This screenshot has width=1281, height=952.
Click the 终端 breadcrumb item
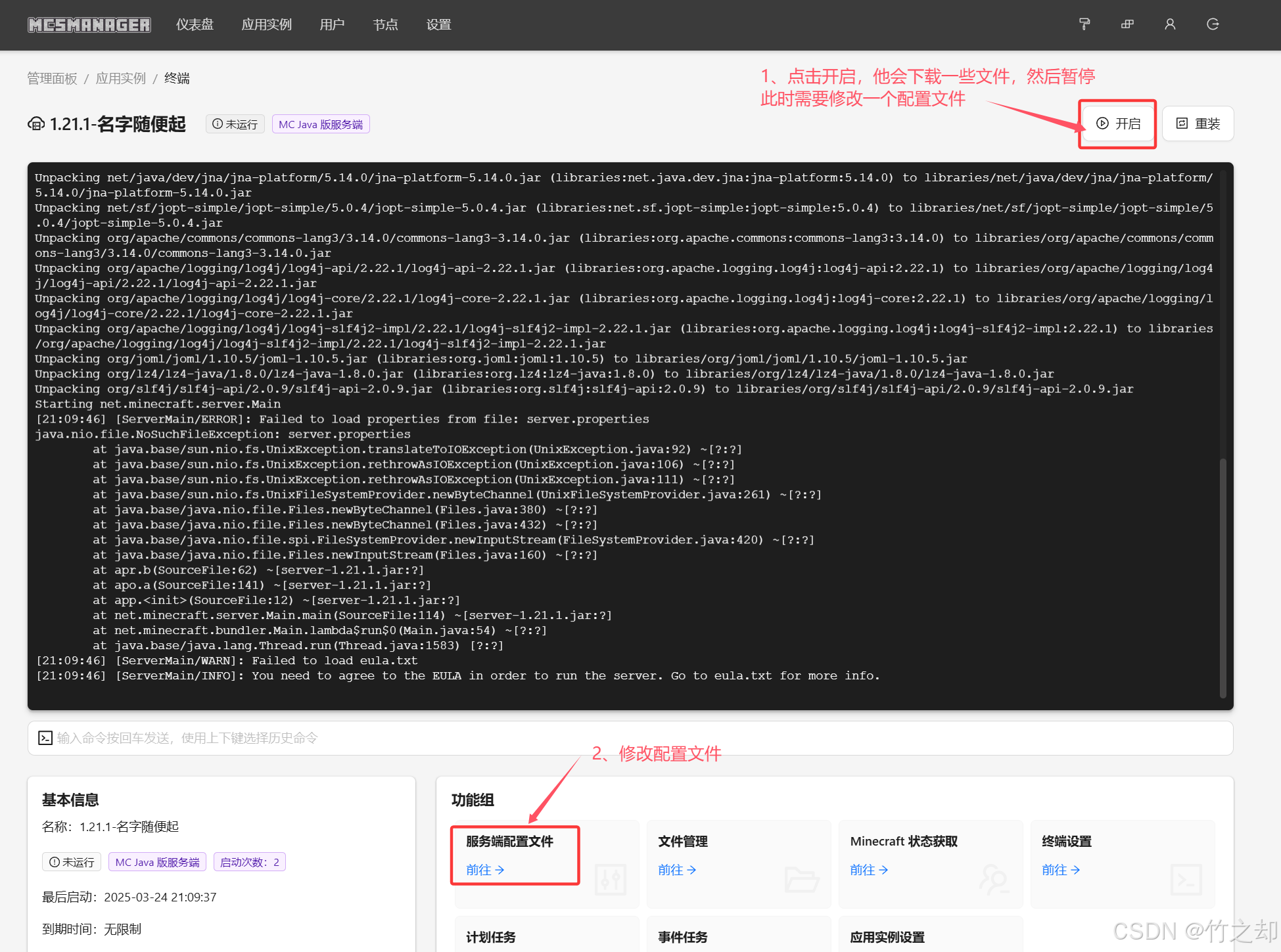(x=177, y=78)
